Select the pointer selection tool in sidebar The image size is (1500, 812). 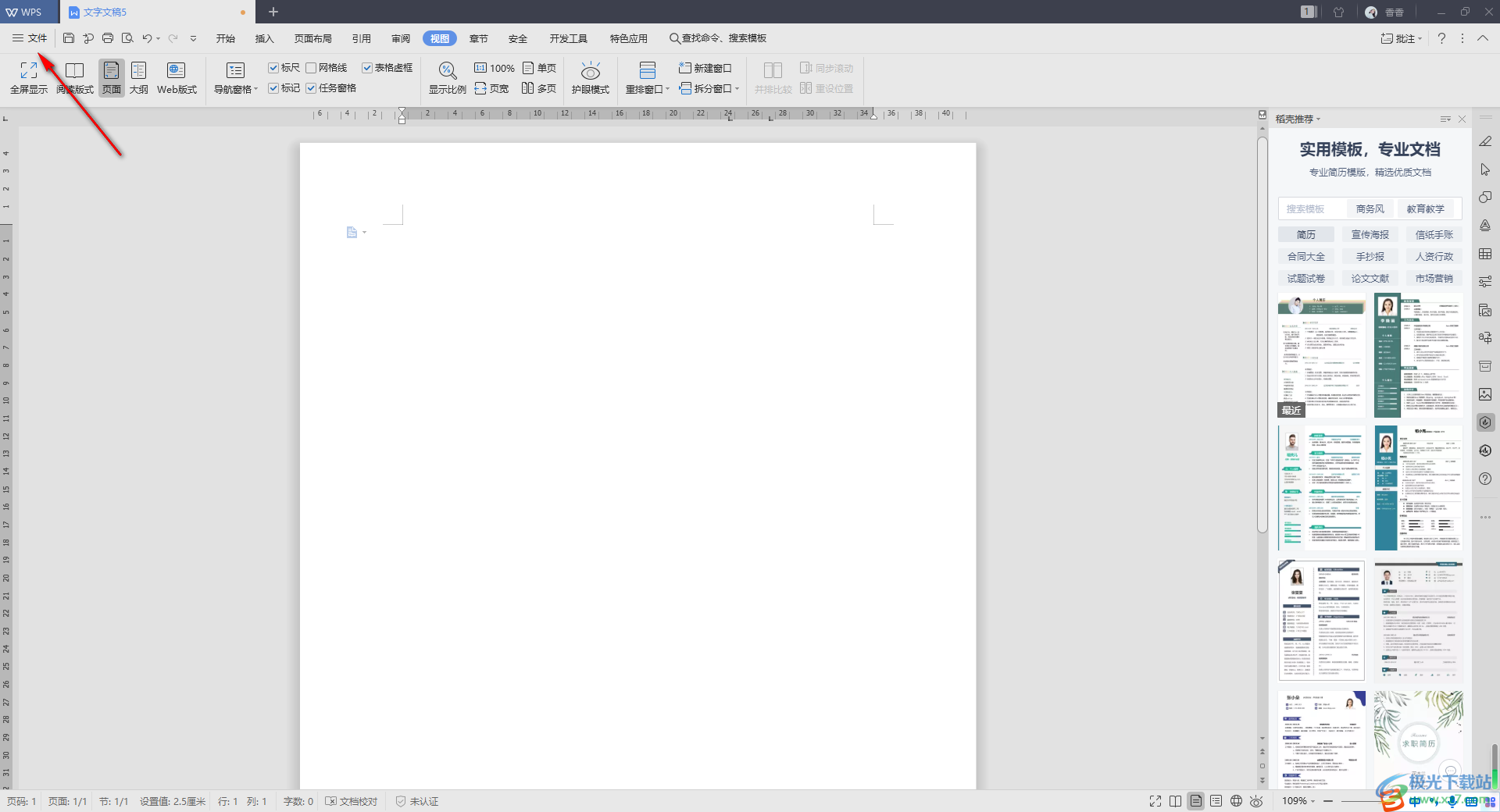click(x=1485, y=169)
